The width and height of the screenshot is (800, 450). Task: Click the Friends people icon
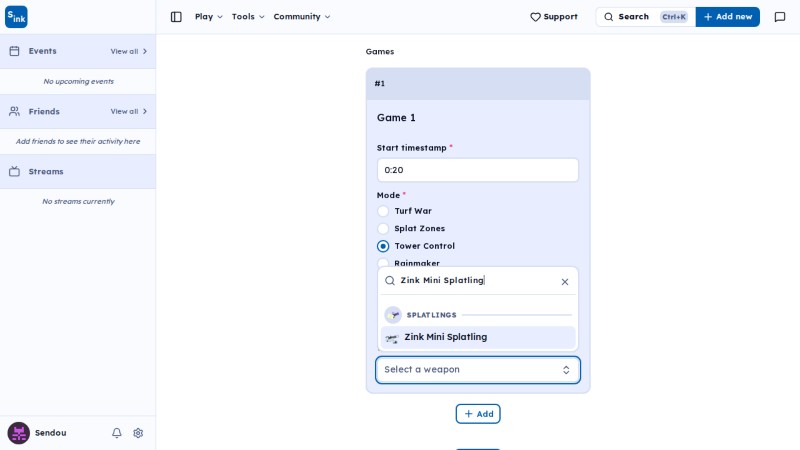(14, 111)
